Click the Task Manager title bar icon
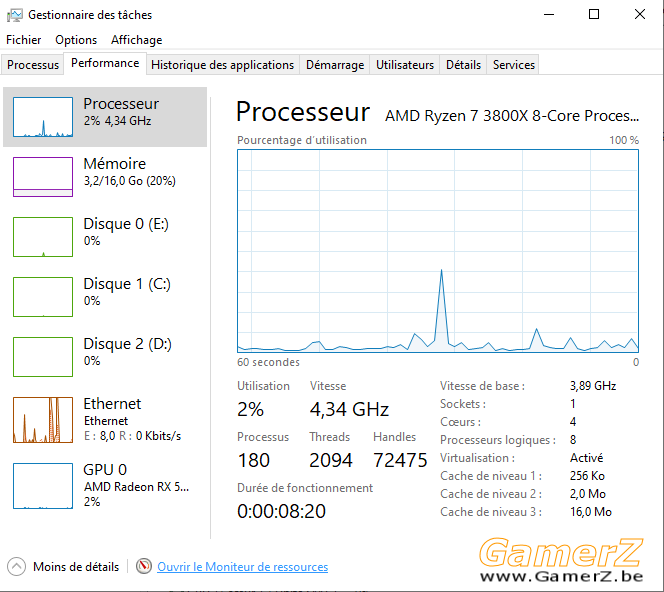 (x=14, y=15)
